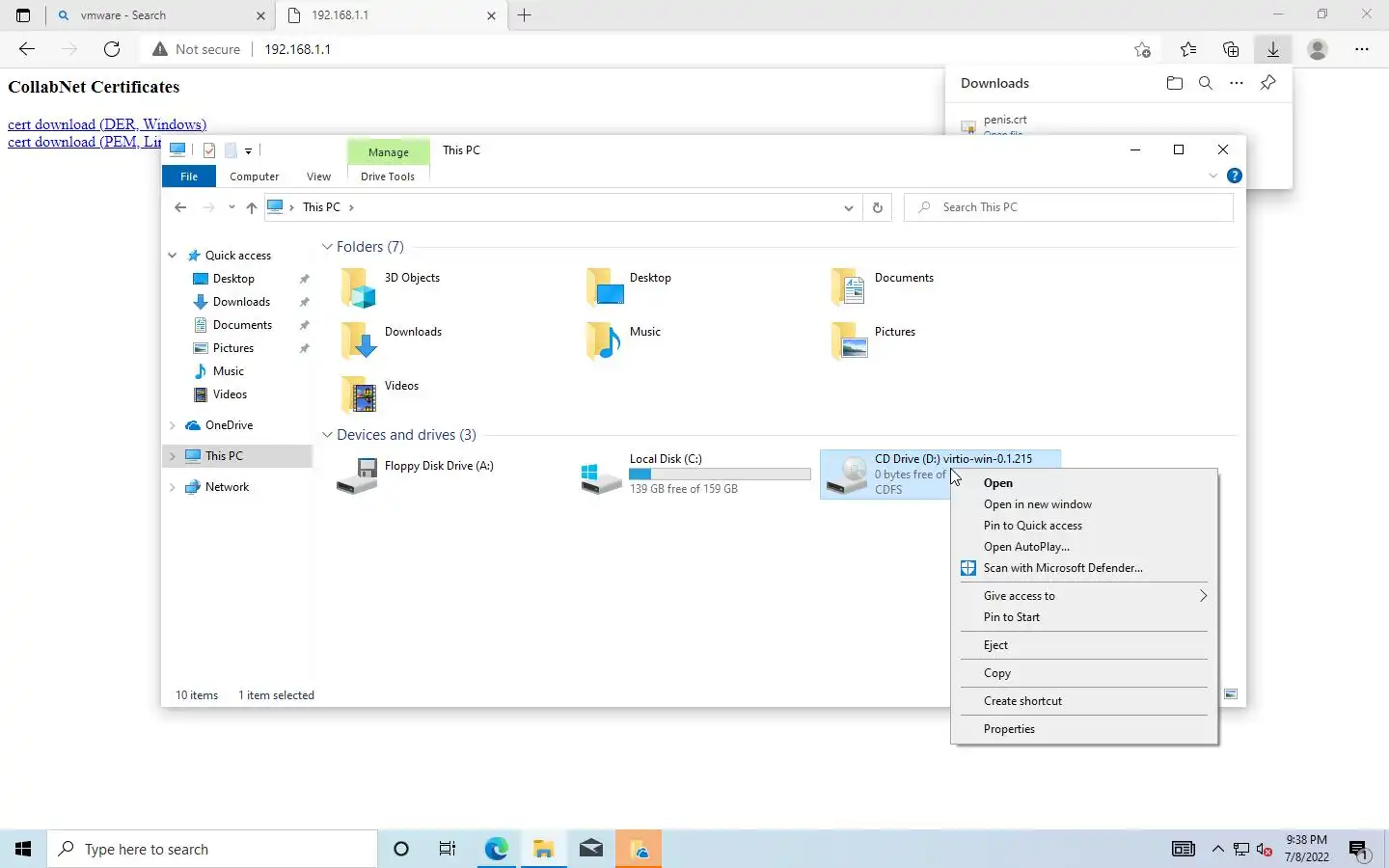Image resolution: width=1389 pixels, height=868 pixels.
Task: Open the Edge profile avatar
Action: (x=1318, y=49)
